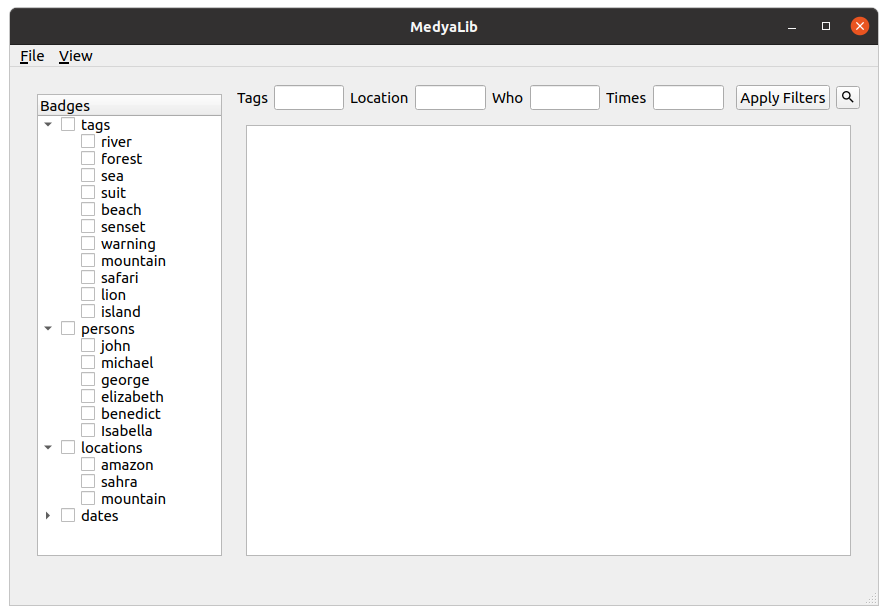This screenshot has width=888, height=615.
Task: Check the dates group checkbox
Action: [x=68, y=515]
